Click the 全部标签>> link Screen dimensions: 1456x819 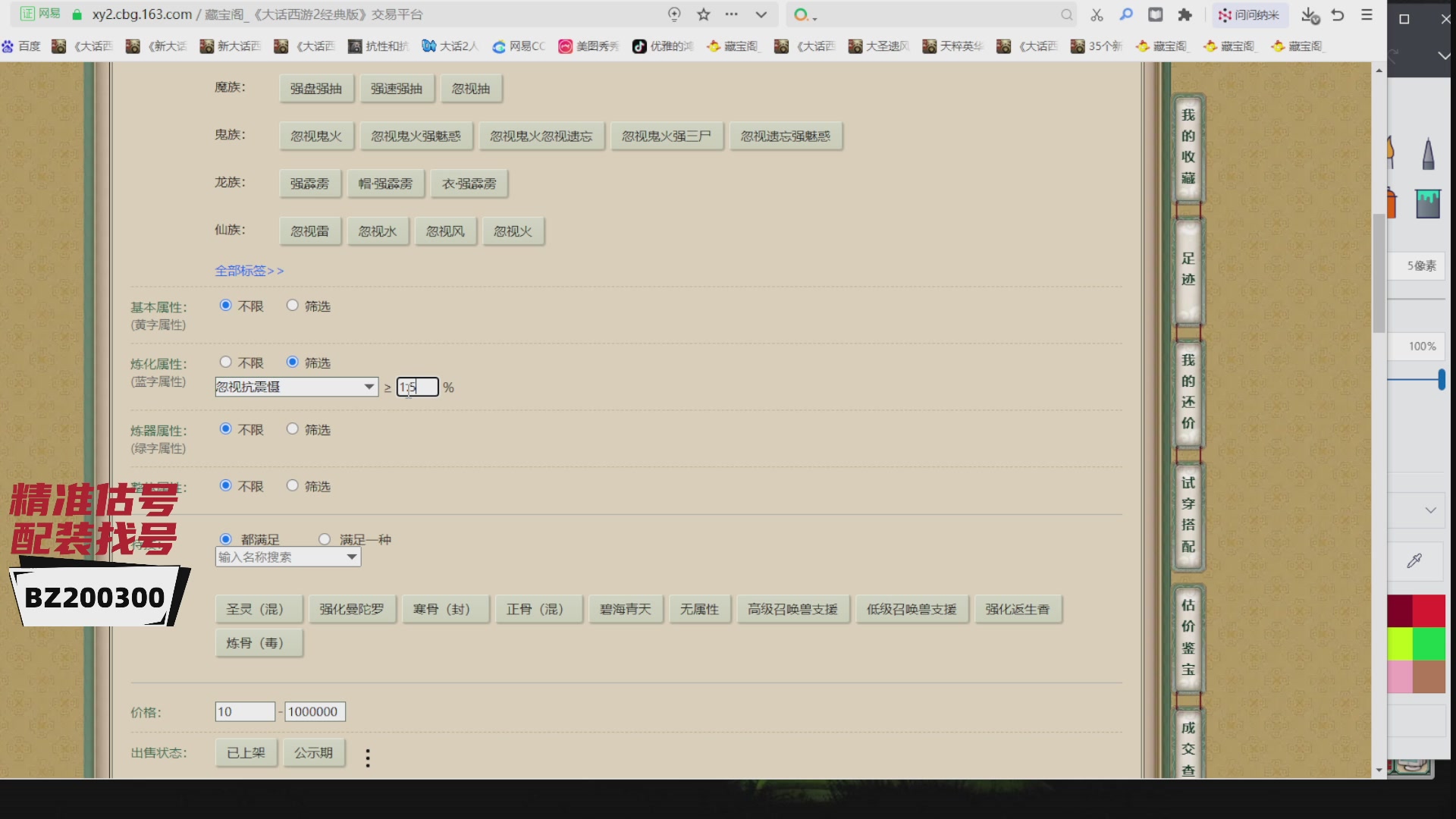coord(249,271)
